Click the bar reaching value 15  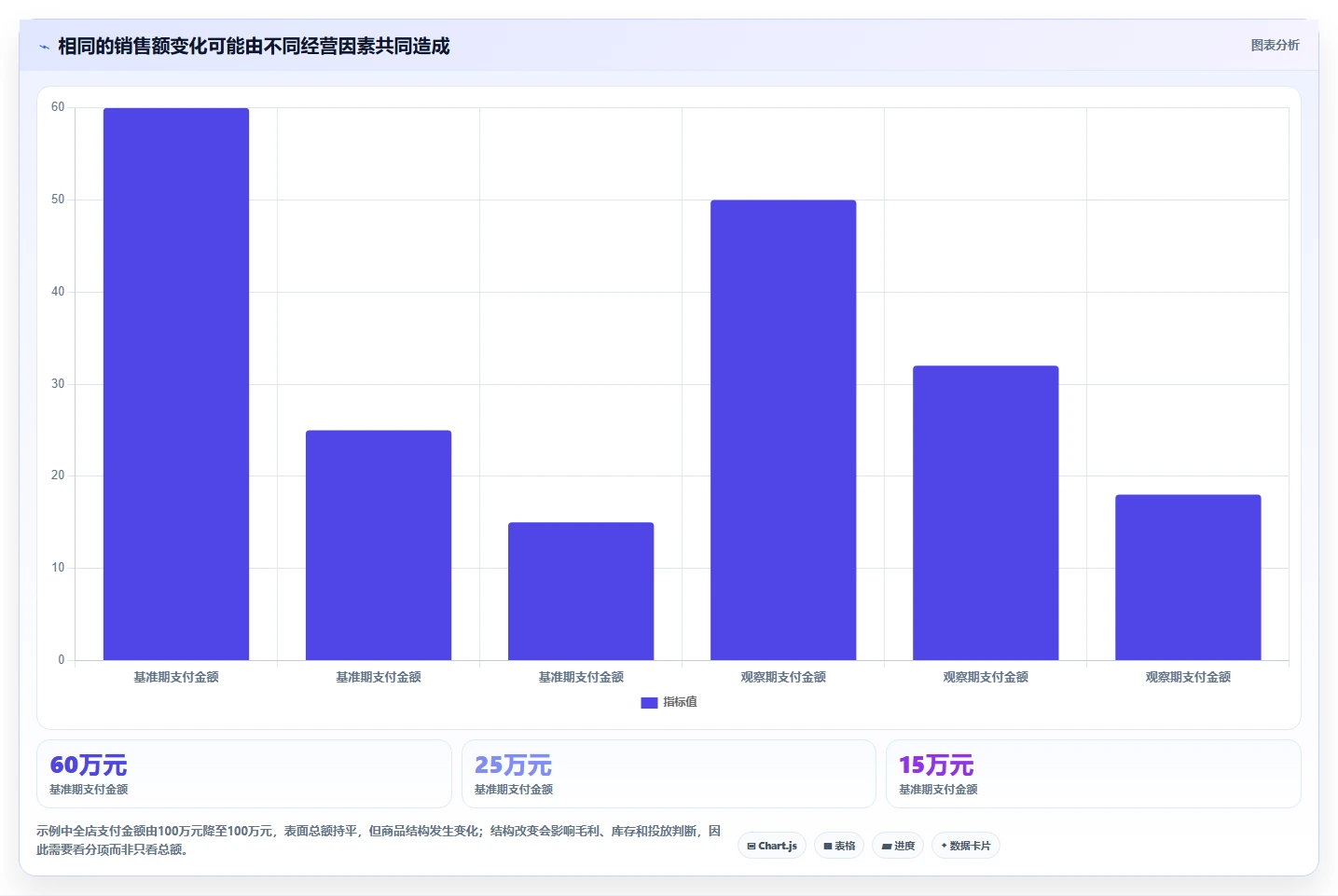(x=581, y=591)
